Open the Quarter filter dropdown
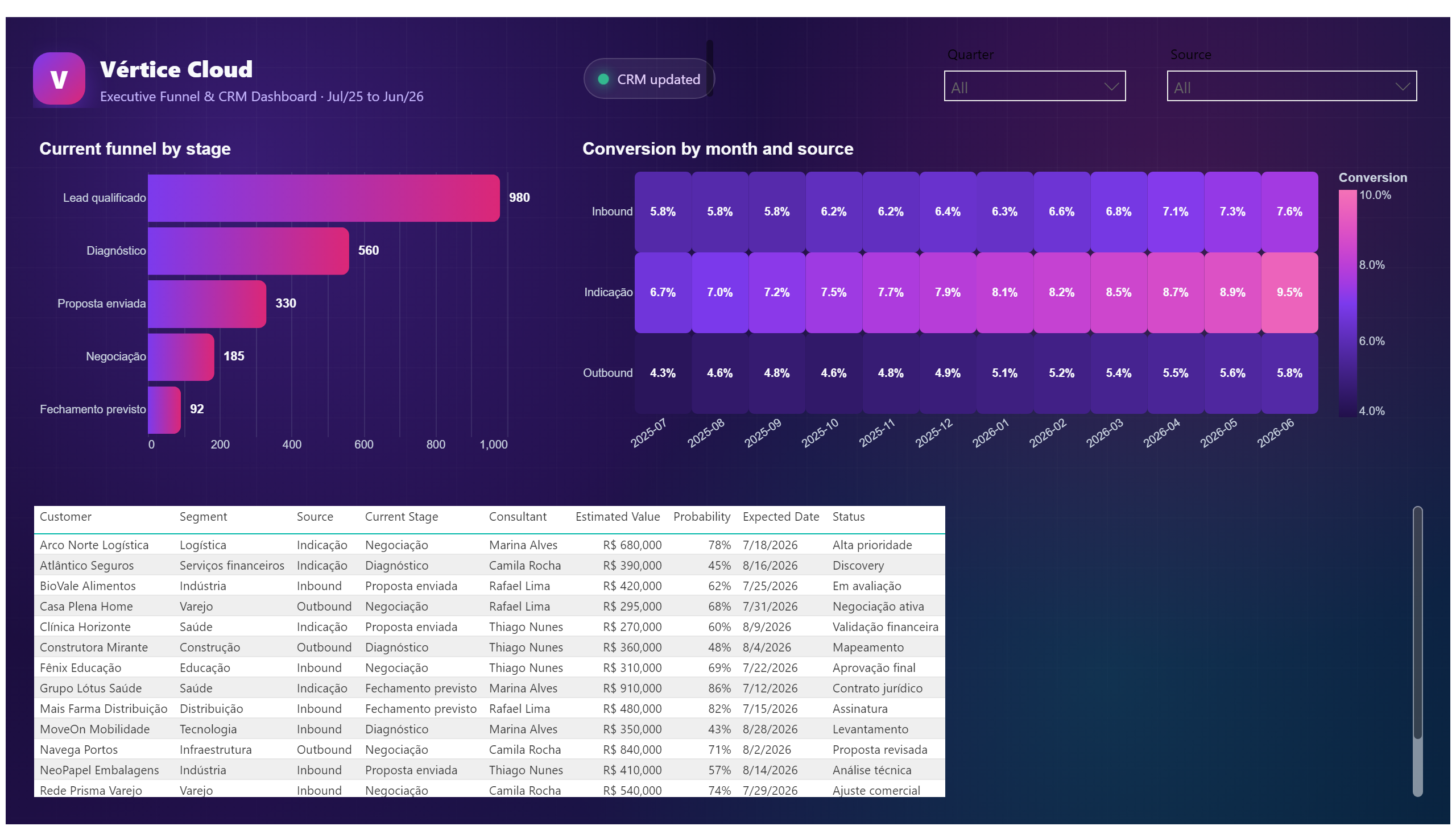1456x830 pixels. coord(1034,86)
